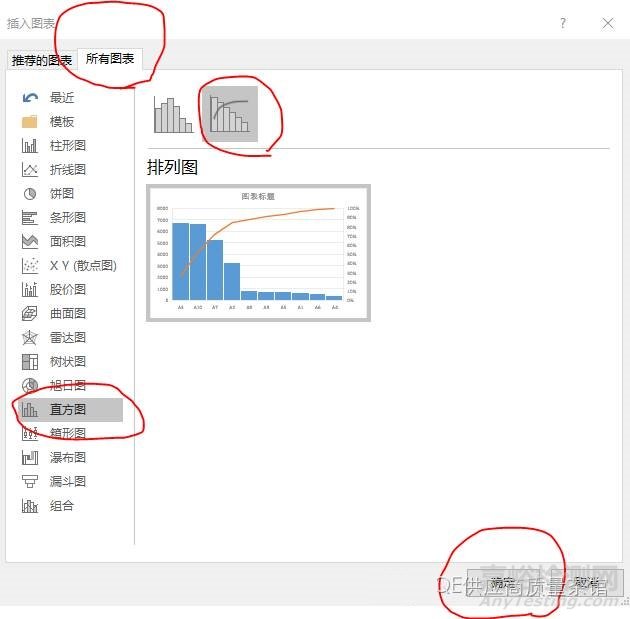Pick the 组合 combo chart category
Screen dimensions: 630x619
point(30,505)
